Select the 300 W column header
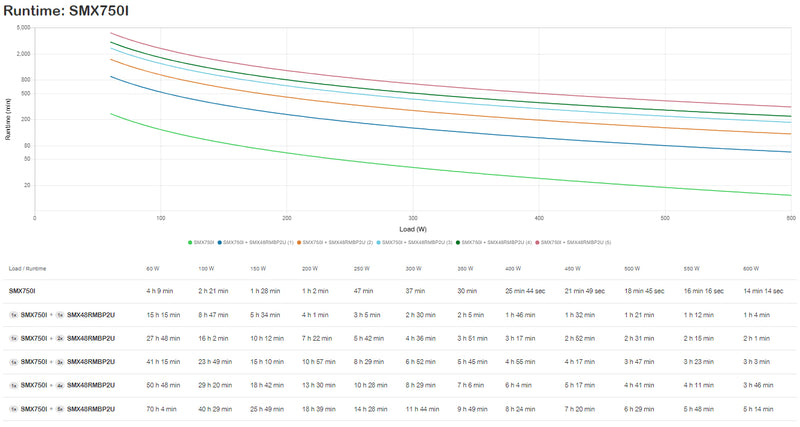The width and height of the screenshot is (800, 427). click(x=413, y=269)
